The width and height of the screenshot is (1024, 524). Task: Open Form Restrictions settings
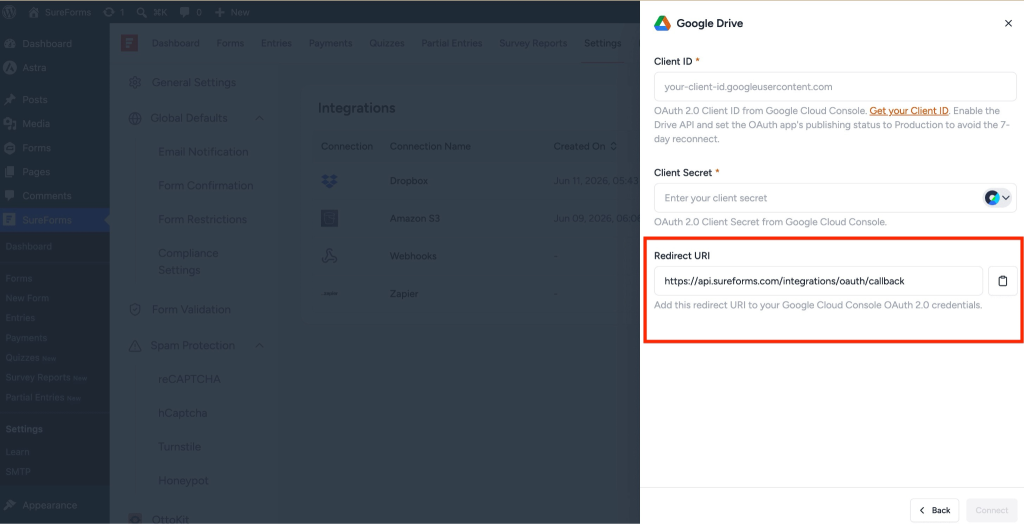point(202,220)
